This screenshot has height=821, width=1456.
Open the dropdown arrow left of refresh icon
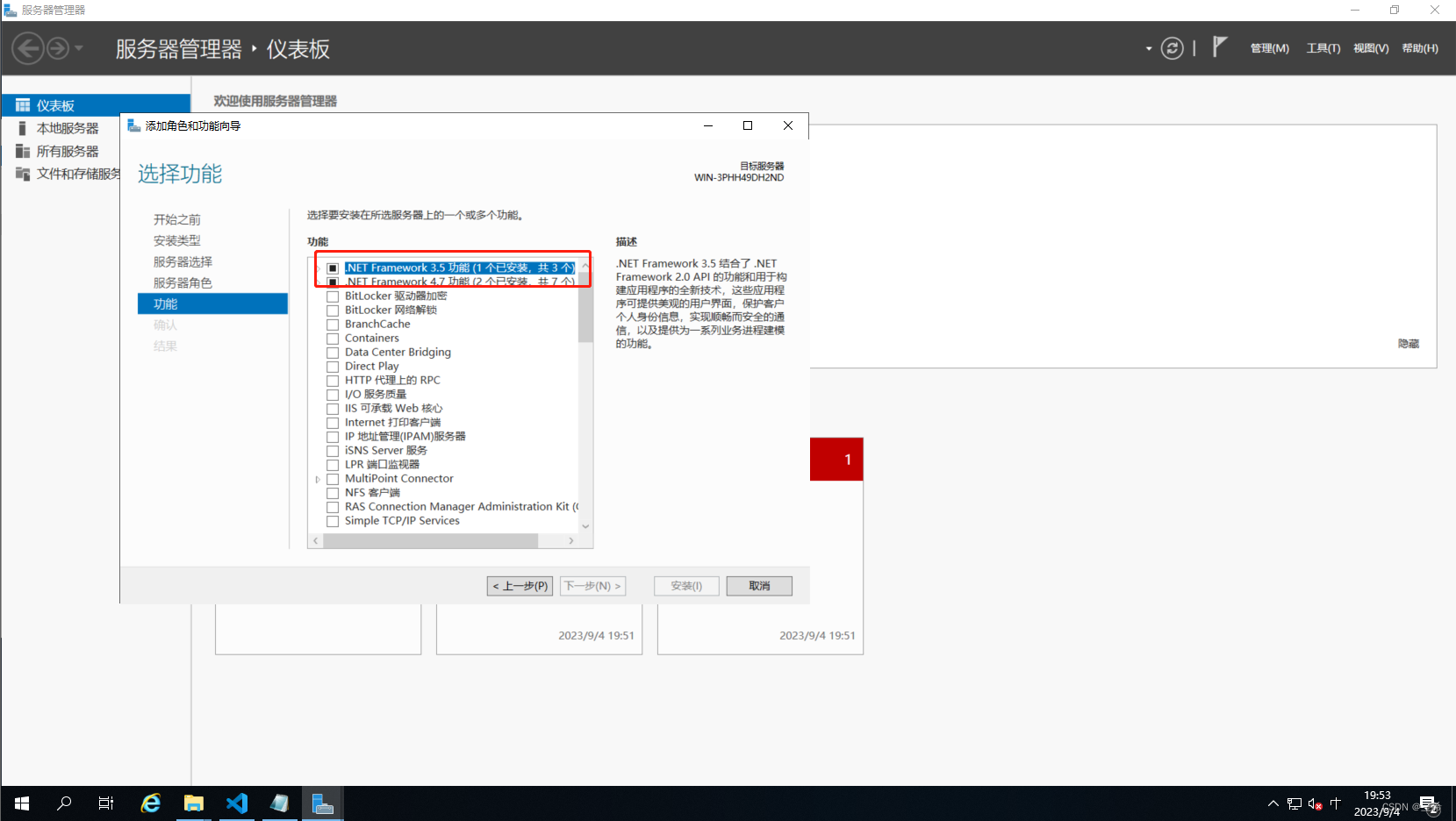[x=1148, y=49]
